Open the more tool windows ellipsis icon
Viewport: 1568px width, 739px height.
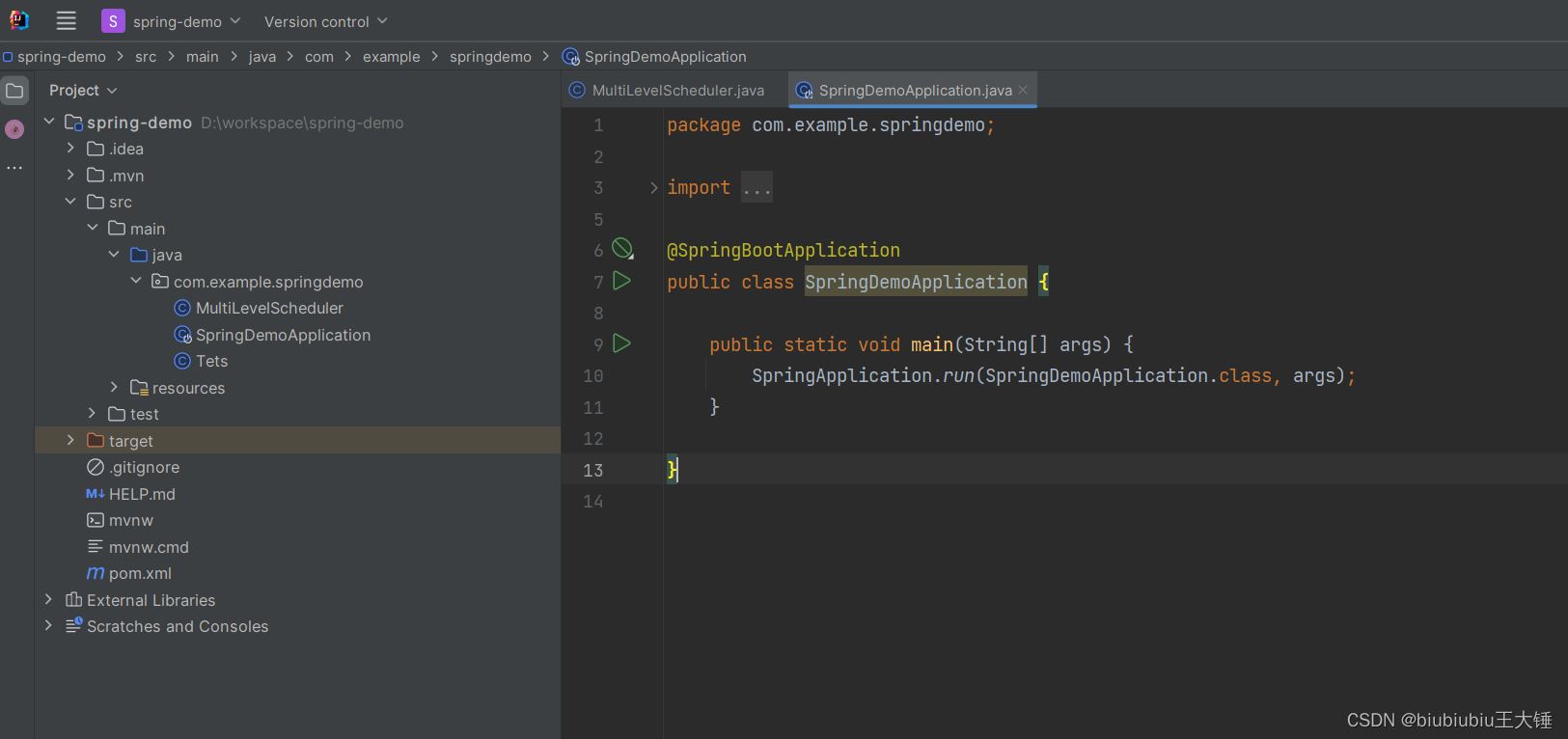(x=14, y=168)
